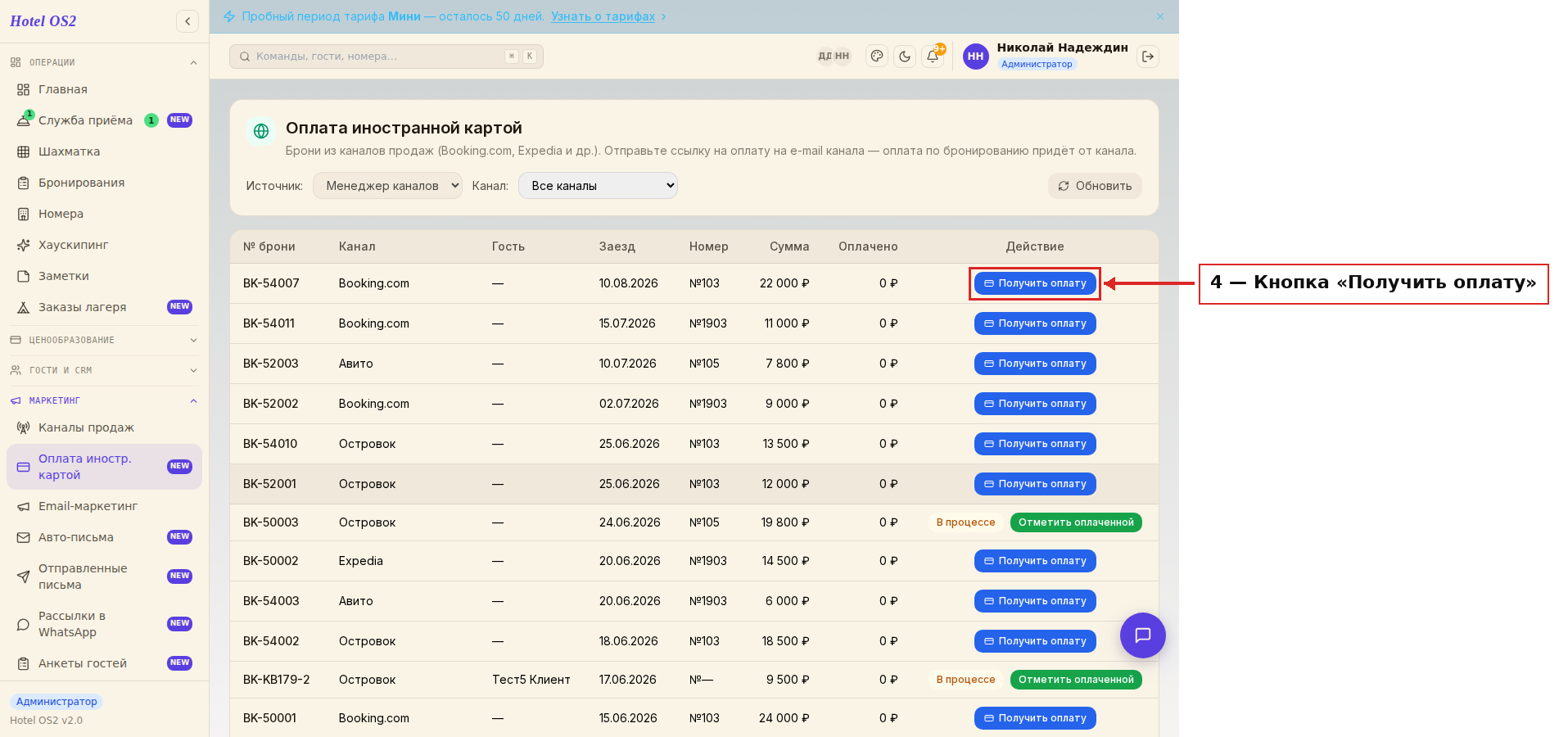Open Шахматка in the sidebar
This screenshot has height=737, width=1568.
point(104,151)
